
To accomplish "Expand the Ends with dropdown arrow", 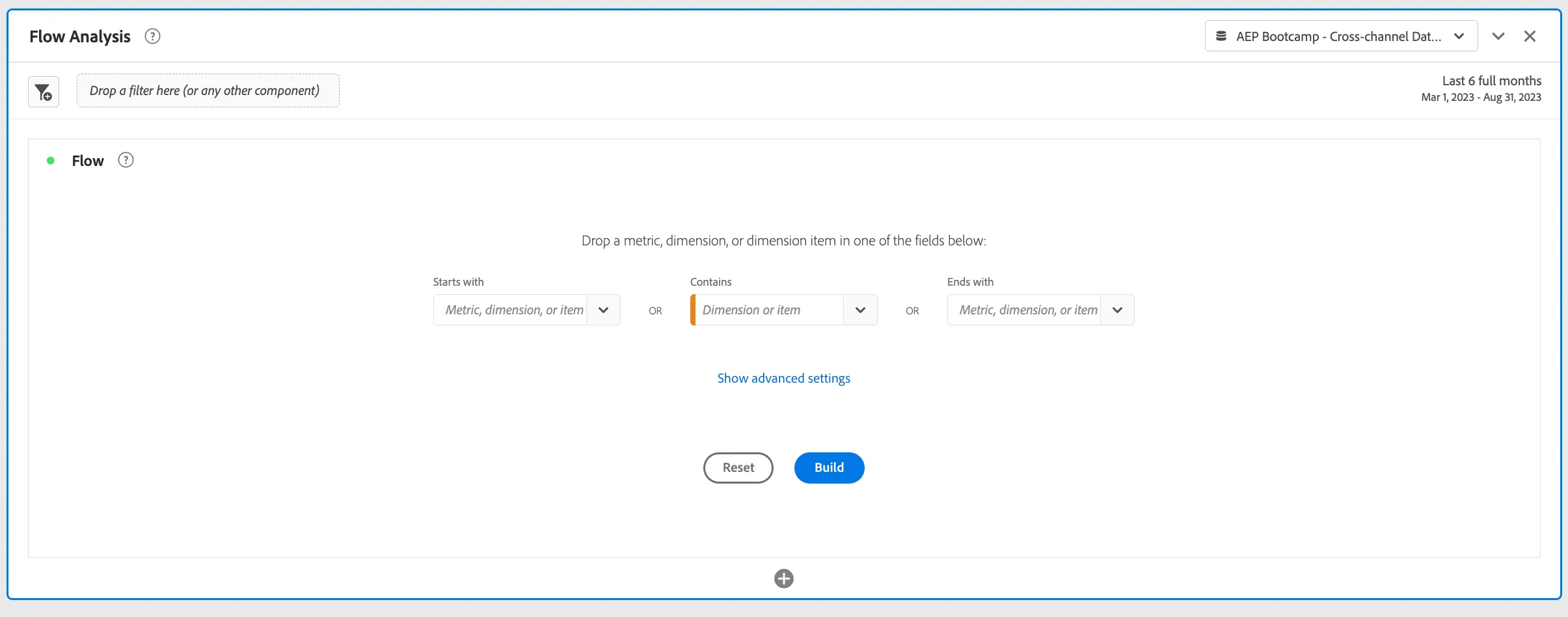I will (x=1118, y=310).
